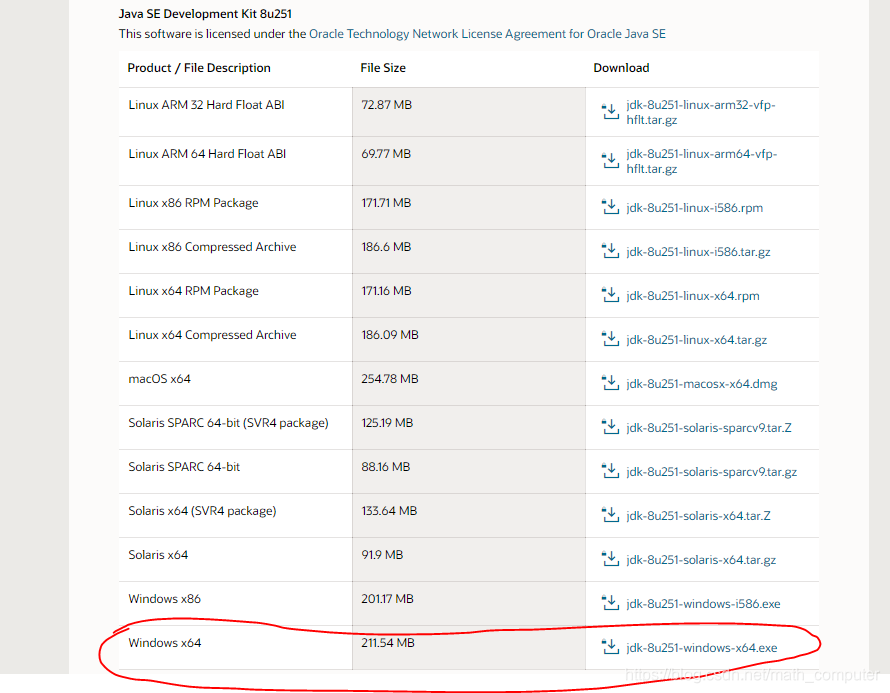Select 'Linux x64 Compressed Archive' text
The height and width of the screenshot is (693, 890).
pyautogui.click(x=212, y=335)
